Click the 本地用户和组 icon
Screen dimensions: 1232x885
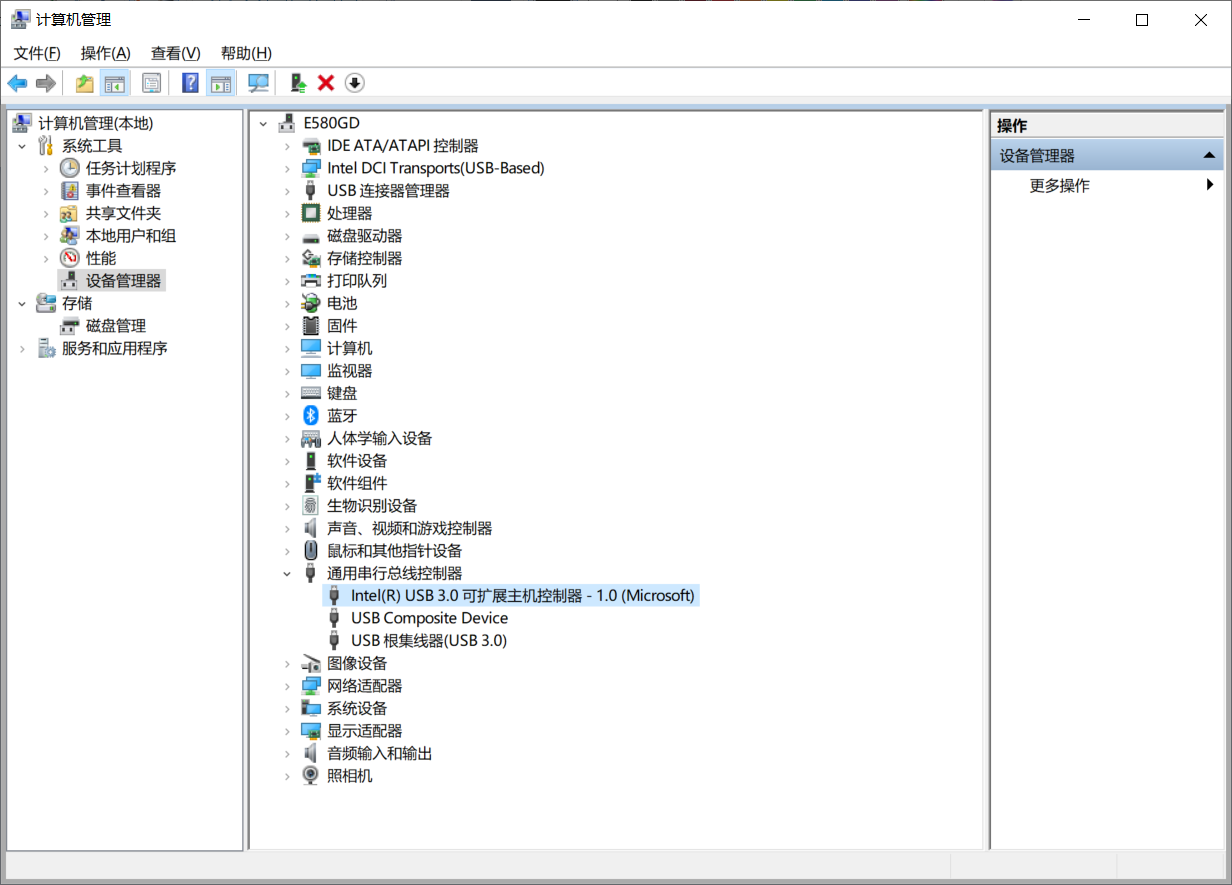tap(70, 236)
